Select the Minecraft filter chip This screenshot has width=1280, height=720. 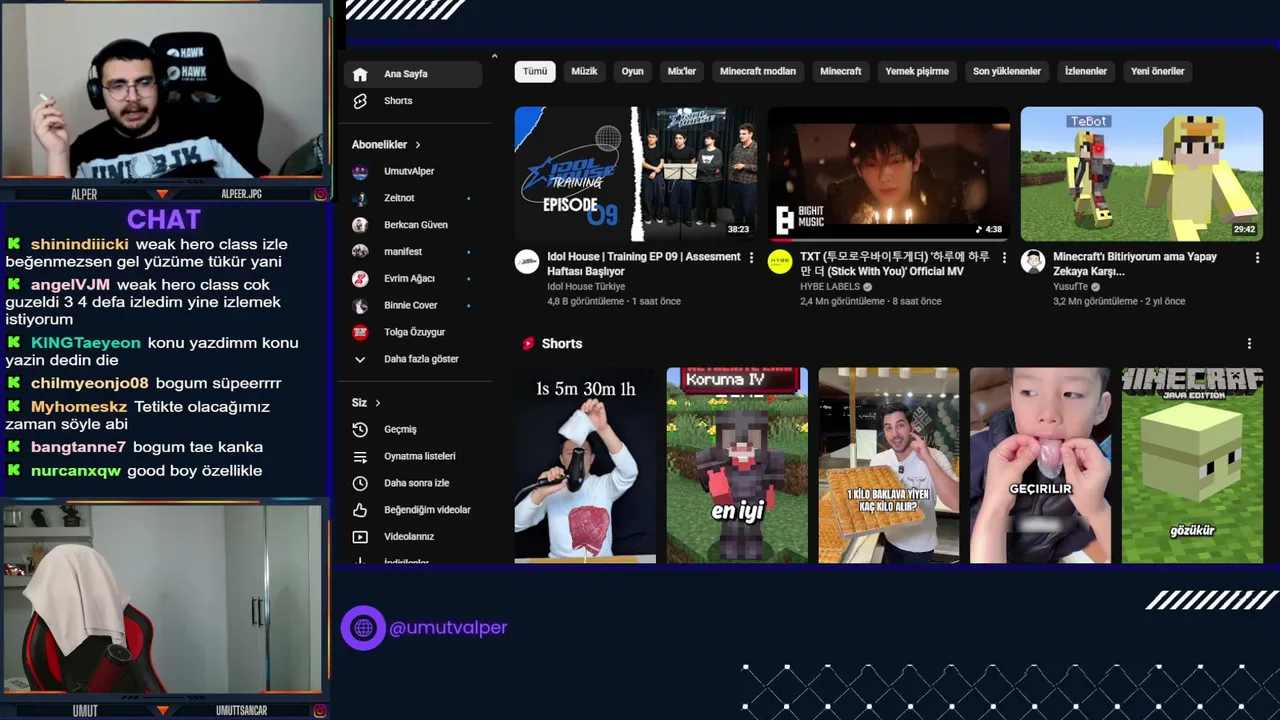840,71
